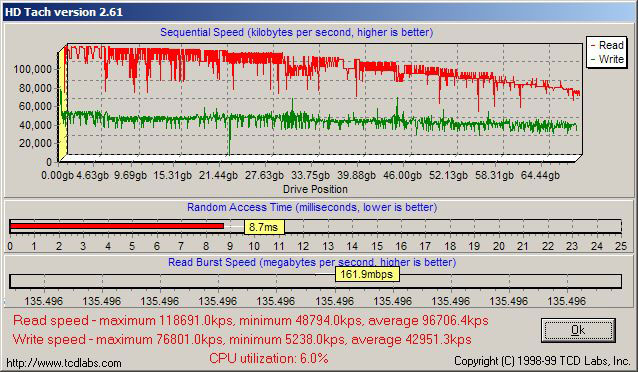Click the 100,000 y-axis label
This screenshot has height=372, width=638.
[x=33, y=69]
